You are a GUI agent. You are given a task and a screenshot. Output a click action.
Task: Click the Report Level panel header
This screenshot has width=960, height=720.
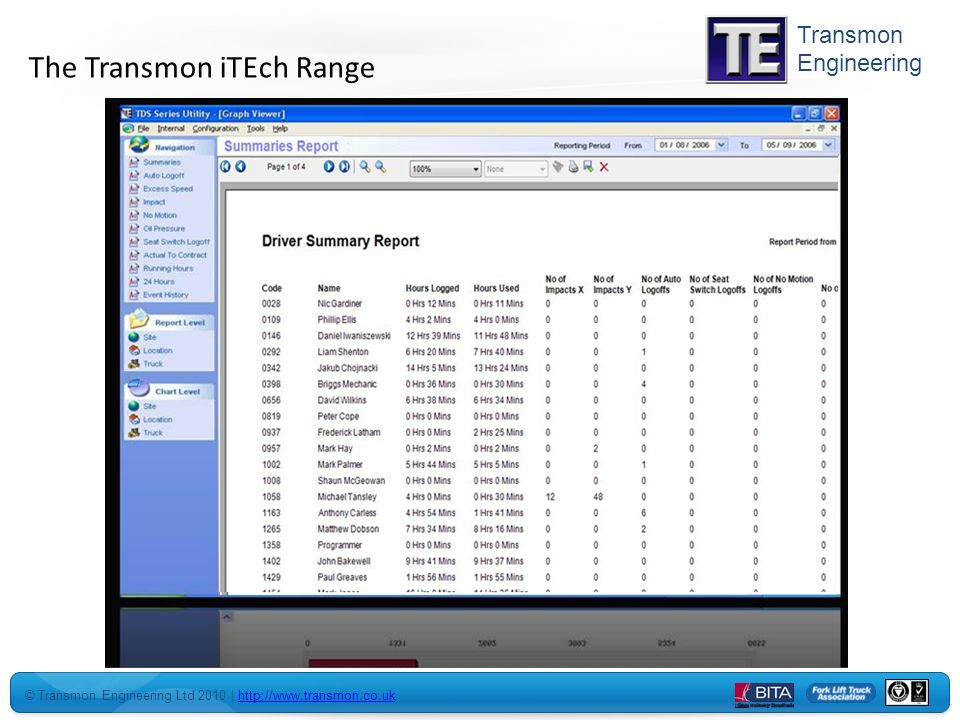(170, 322)
